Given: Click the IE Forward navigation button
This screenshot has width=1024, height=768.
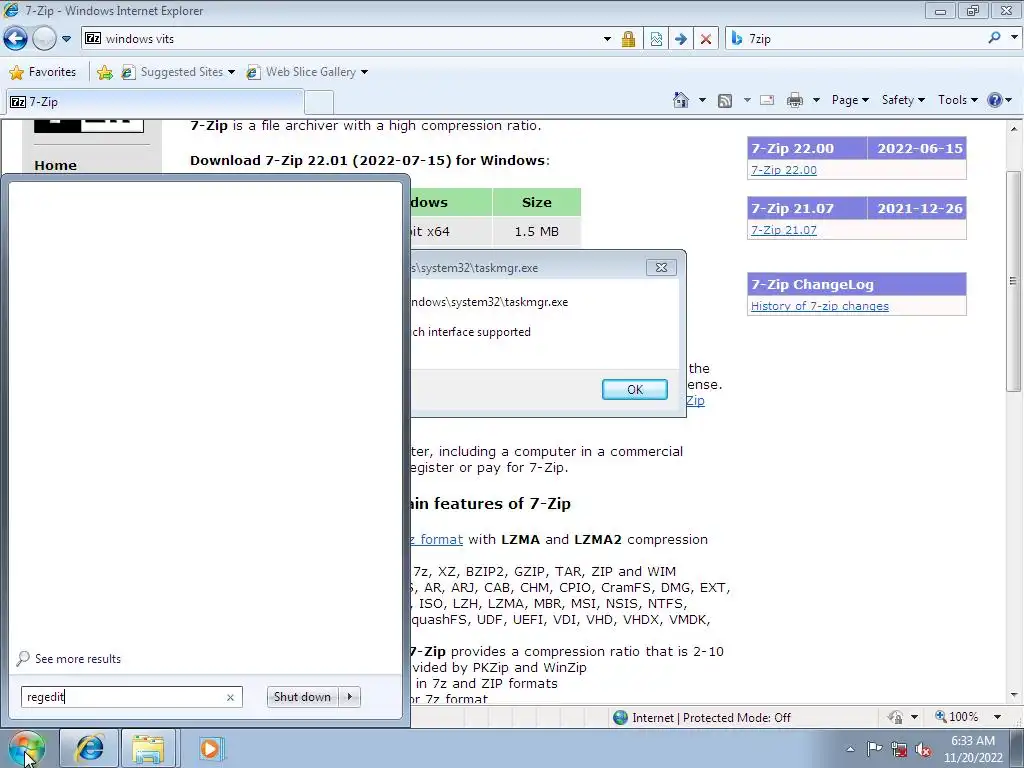Looking at the screenshot, I should 44,39.
